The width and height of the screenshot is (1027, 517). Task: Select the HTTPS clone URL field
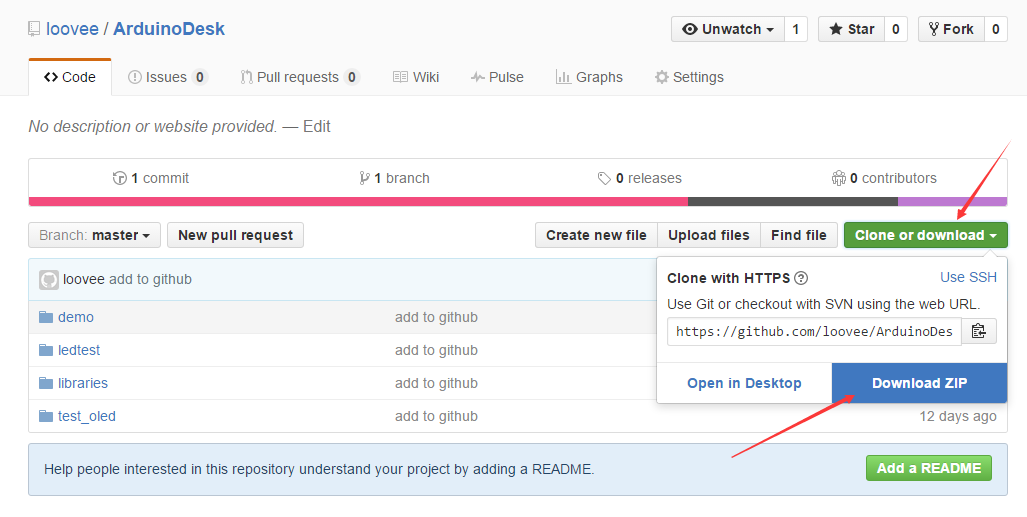point(814,332)
